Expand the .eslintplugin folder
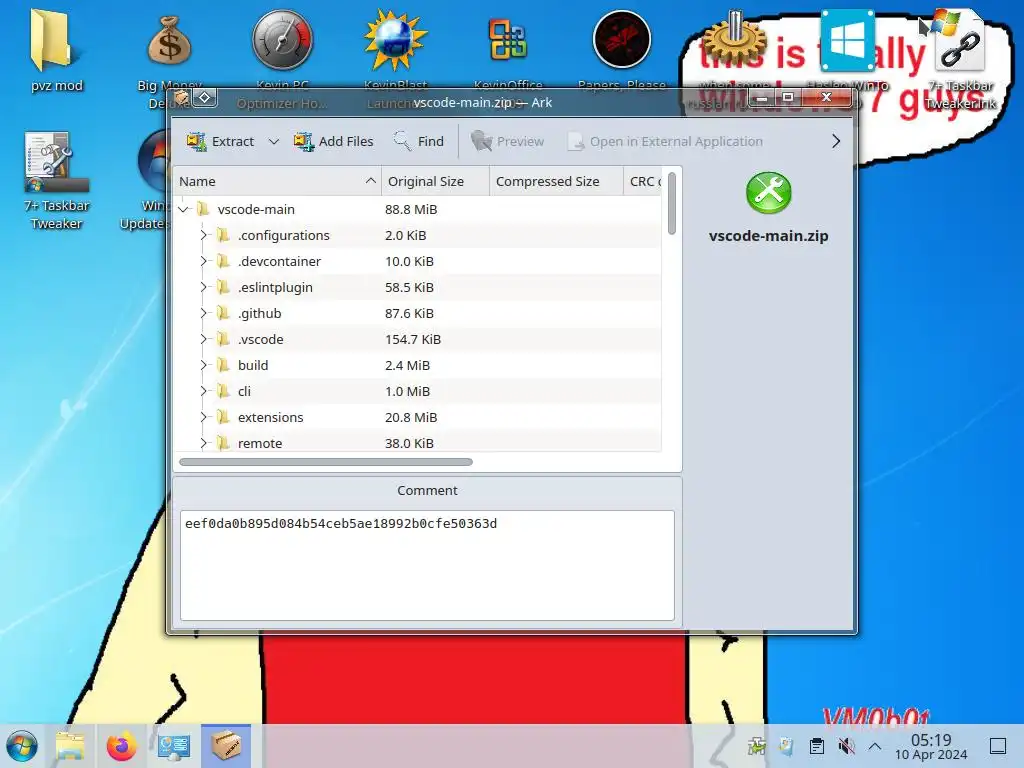Screen dimensions: 1024x768 [203, 287]
